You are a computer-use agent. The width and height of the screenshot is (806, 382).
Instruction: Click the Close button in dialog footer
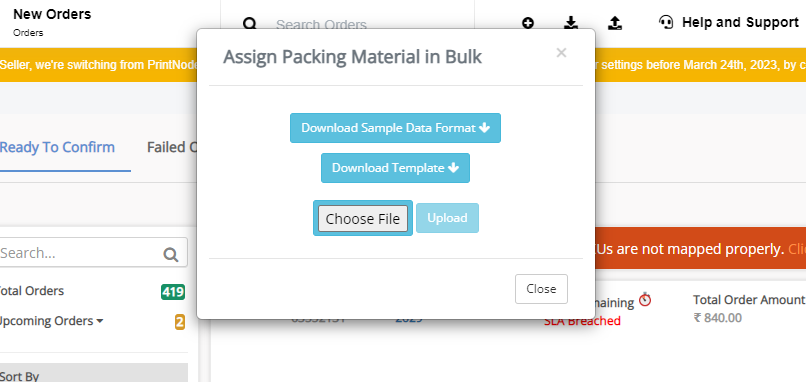(x=541, y=289)
